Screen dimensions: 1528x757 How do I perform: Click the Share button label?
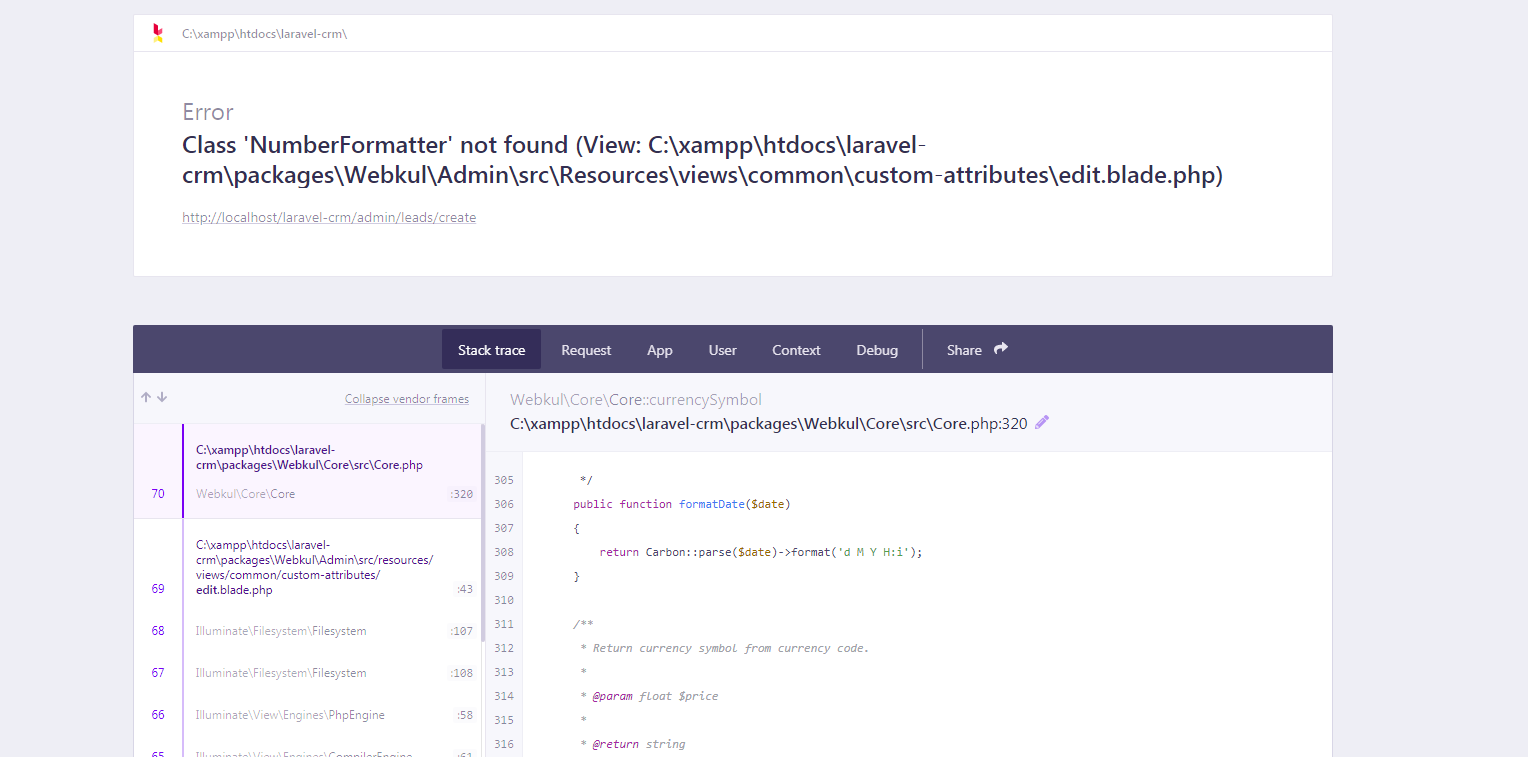pyautogui.click(x=964, y=350)
